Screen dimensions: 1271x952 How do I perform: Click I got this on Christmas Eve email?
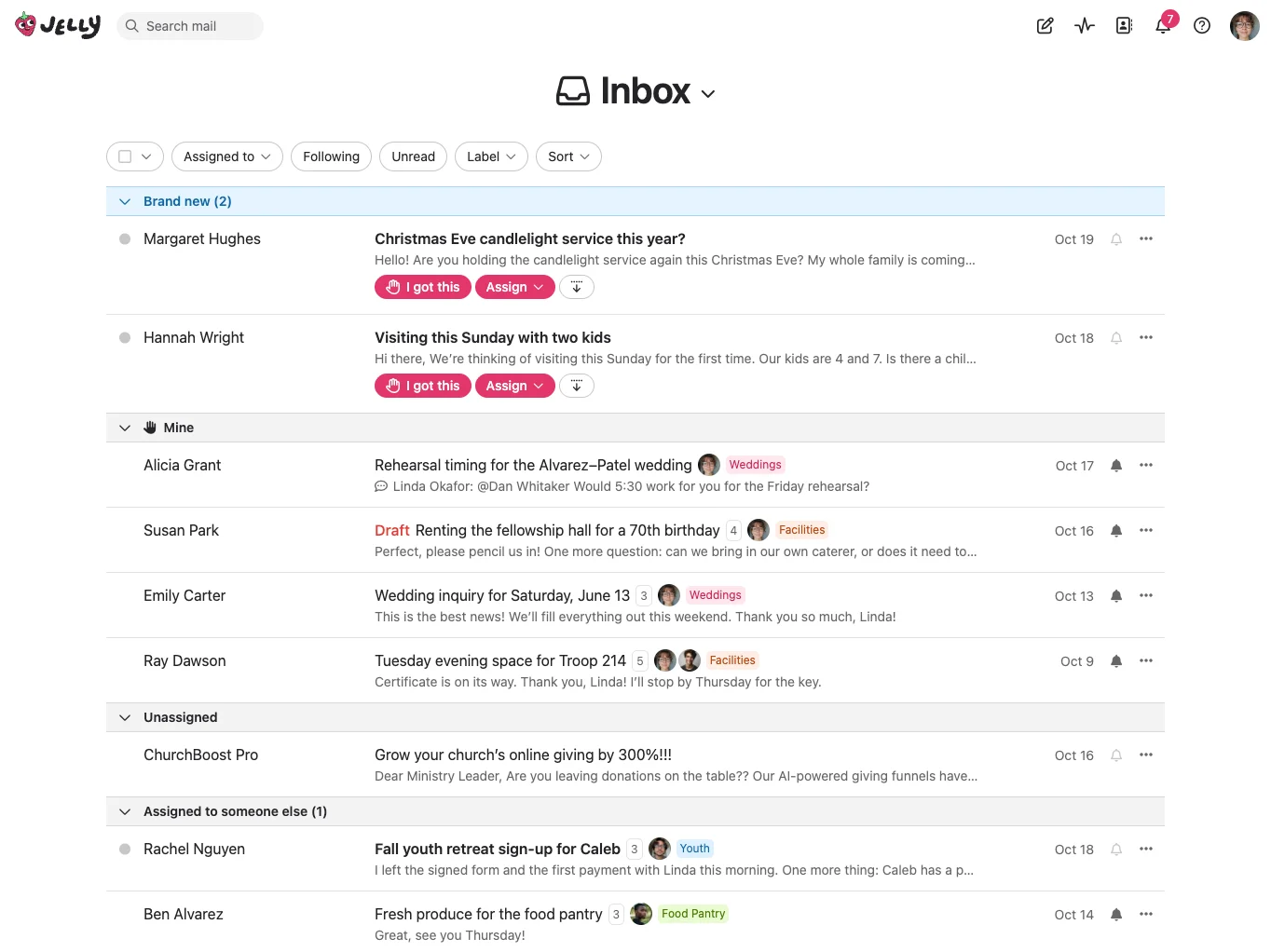(x=423, y=287)
